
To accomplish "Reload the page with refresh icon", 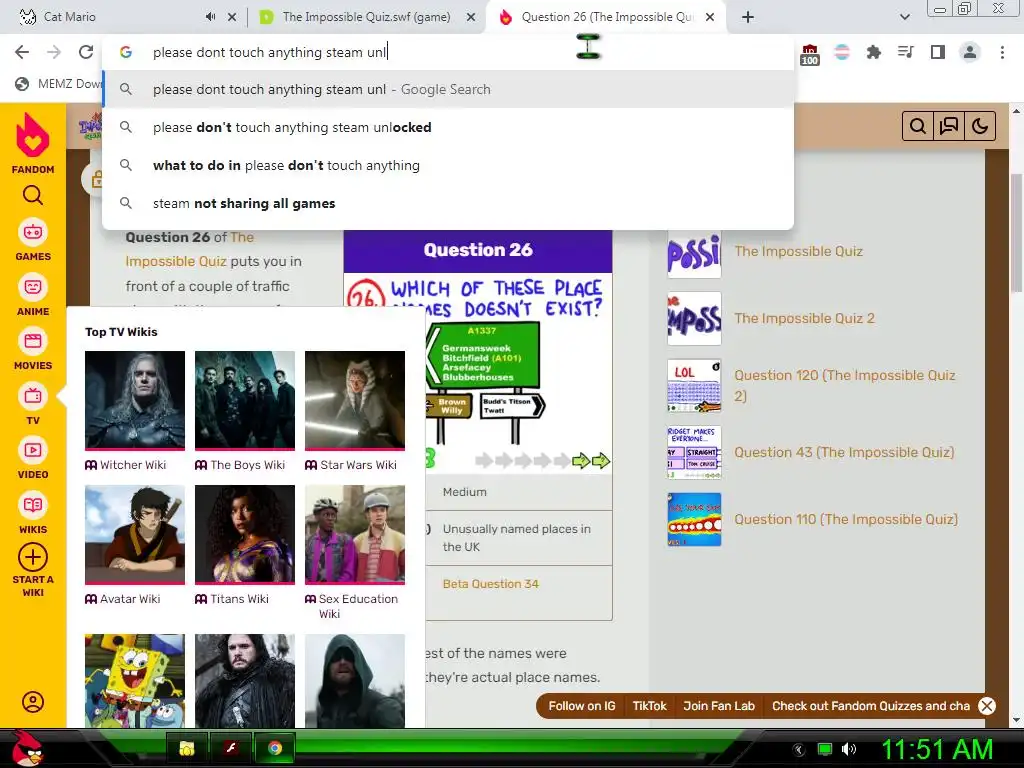I will coord(86,52).
